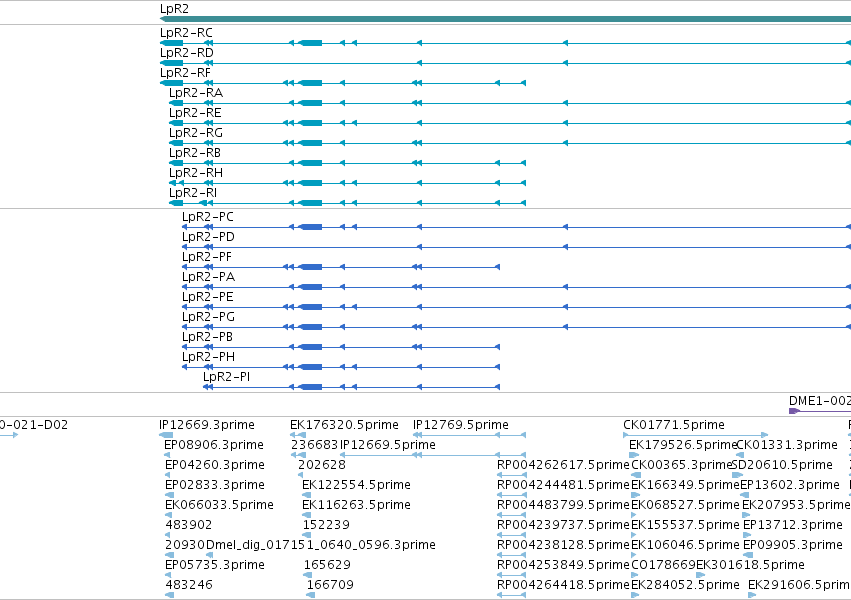This screenshot has height=600, width=851.
Task: Select the IP12769.5prime EST label
Action: tap(461, 425)
